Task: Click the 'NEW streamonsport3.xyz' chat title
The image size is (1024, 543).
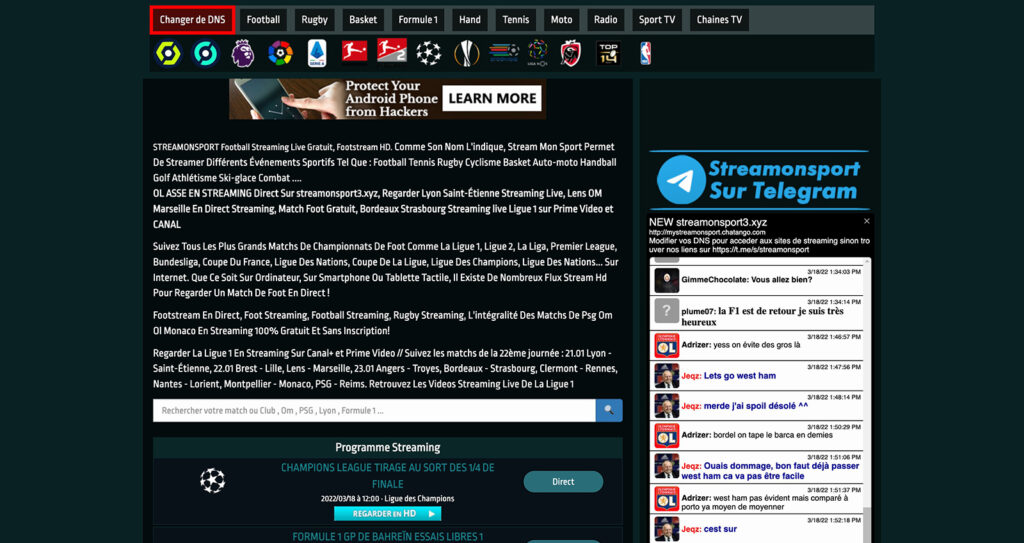Action: 708,222
